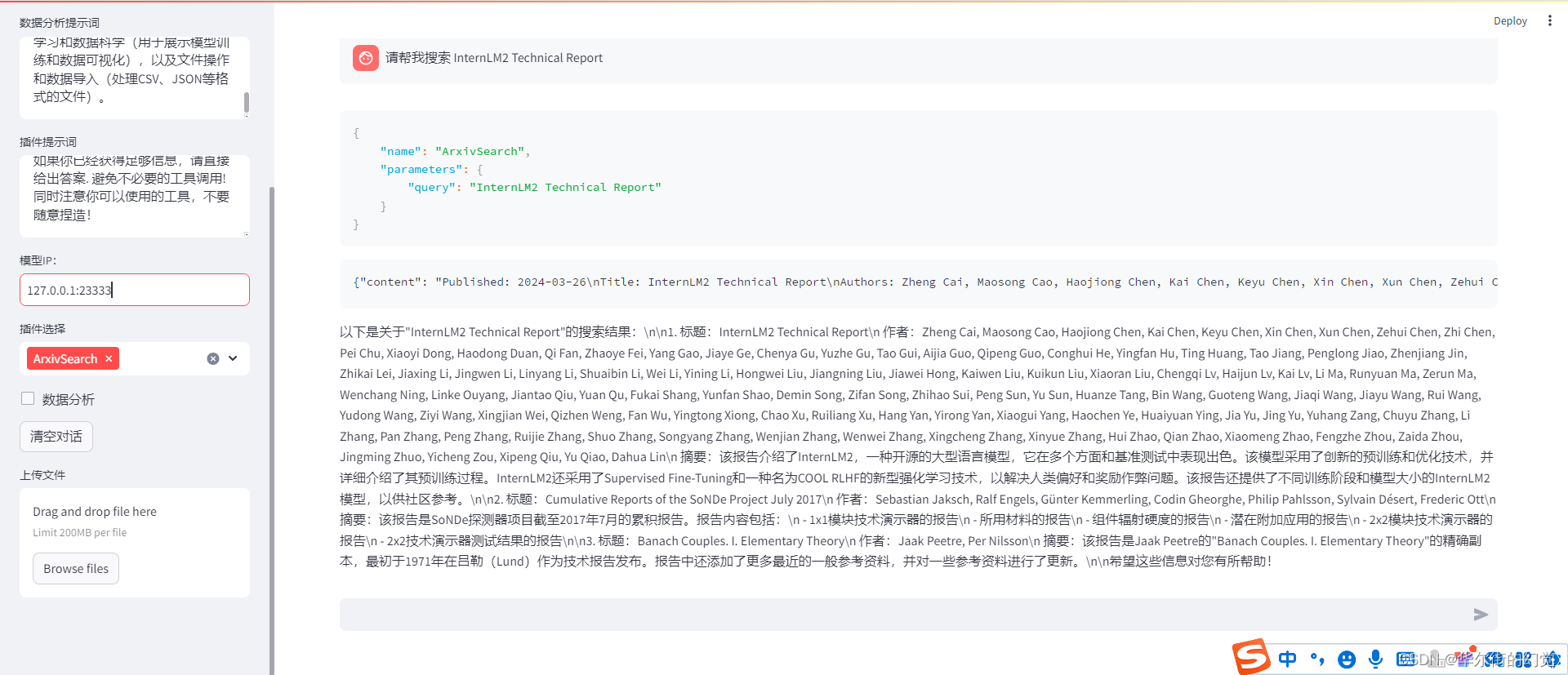The width and height of the screenshot is (1568, 675).
Task: Click the user message 请帮我搜索 InternLM2 Technical Report
Action: (x=494, y=58)
